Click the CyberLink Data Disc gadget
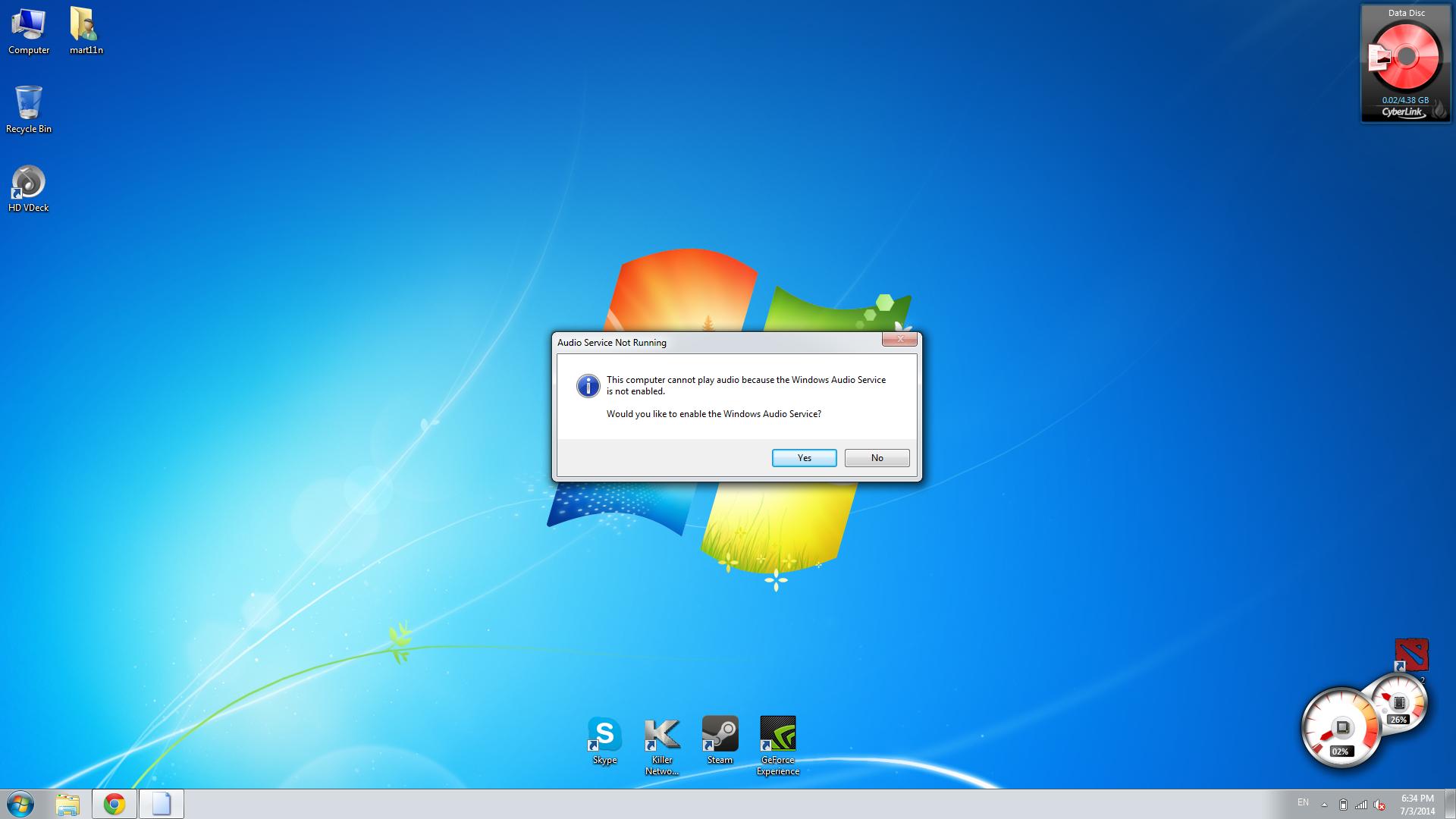This screenshot has width=1456, height=819. click(x=1406, y=64)
